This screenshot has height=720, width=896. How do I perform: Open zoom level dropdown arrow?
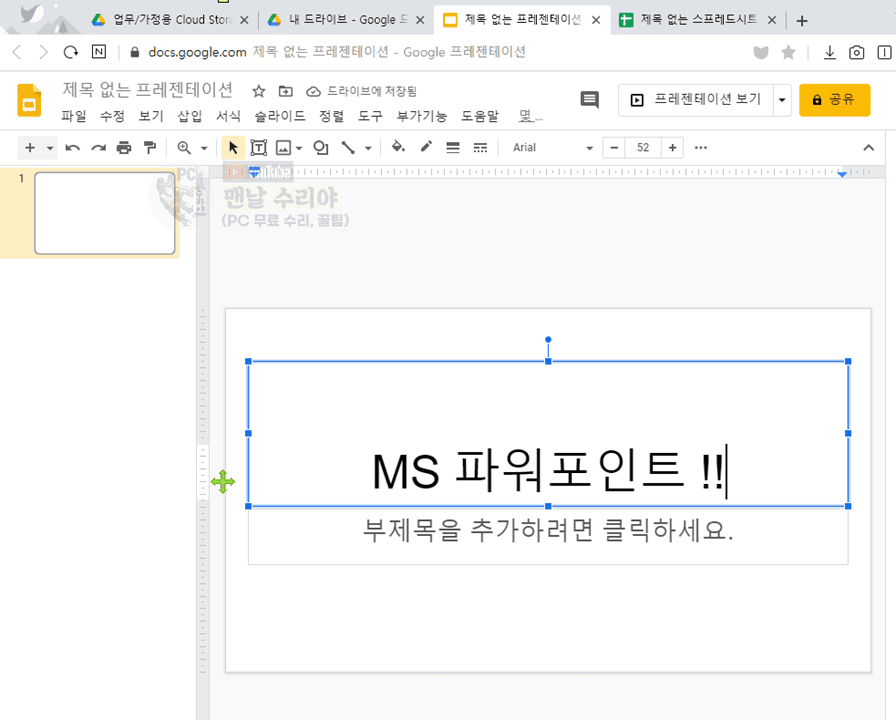[204, 149]
